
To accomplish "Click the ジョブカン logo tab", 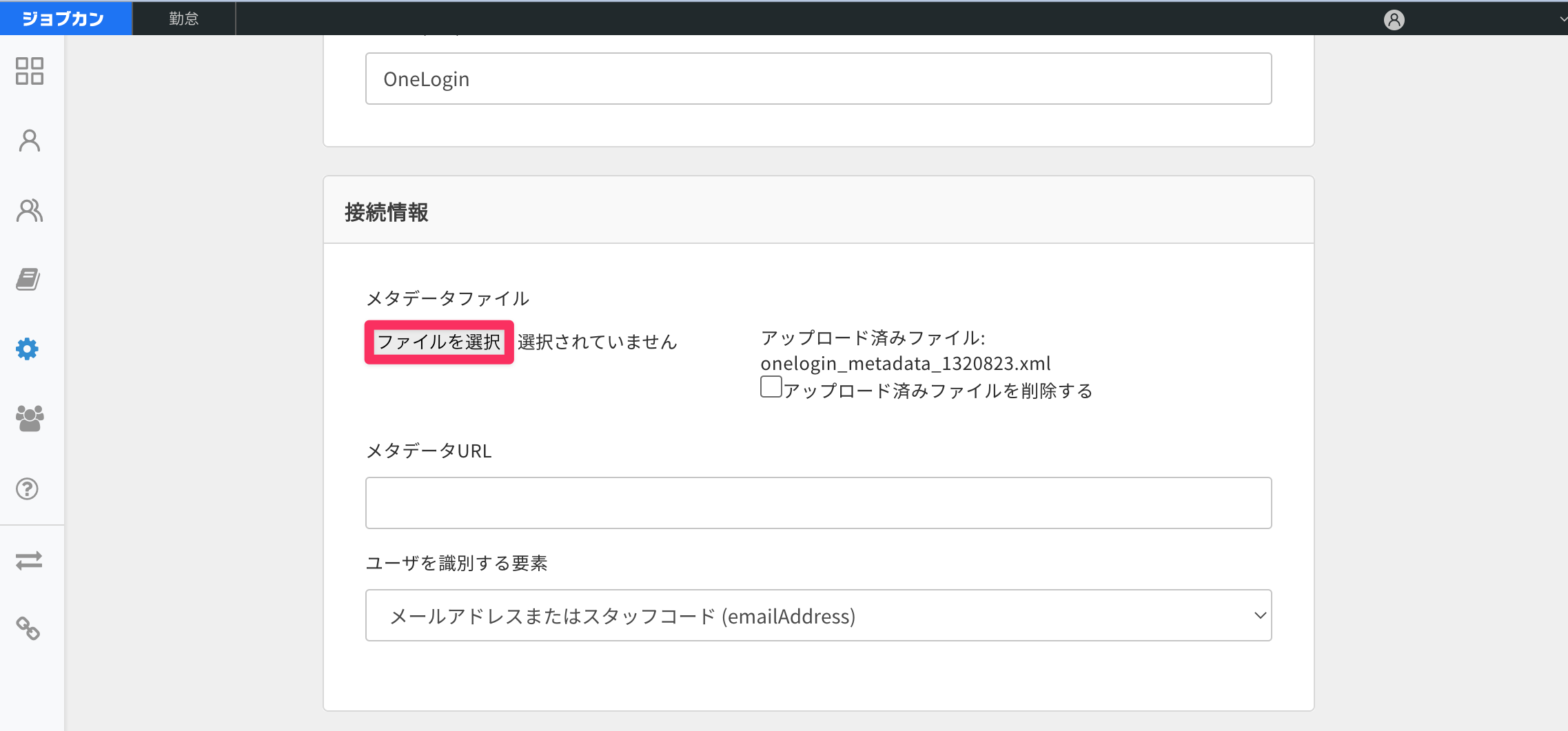I will point(65,19).
